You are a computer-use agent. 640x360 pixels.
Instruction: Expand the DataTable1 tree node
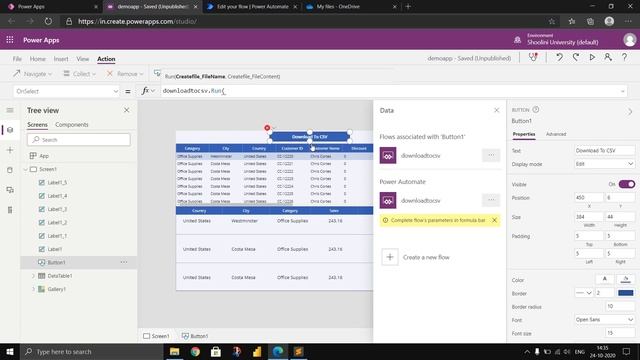pos(33,276)
